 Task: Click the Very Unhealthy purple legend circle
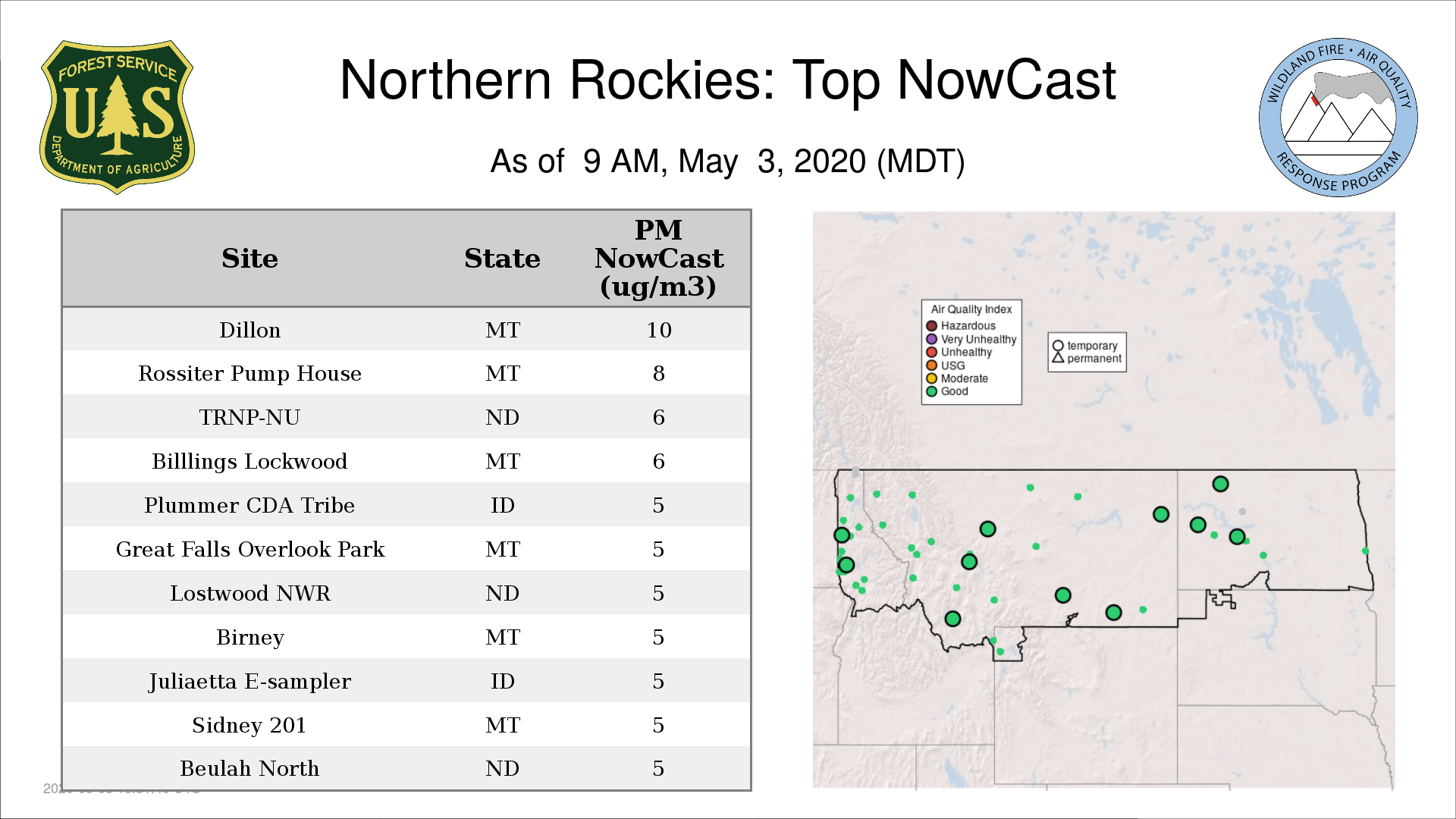(x=931, y=339)
